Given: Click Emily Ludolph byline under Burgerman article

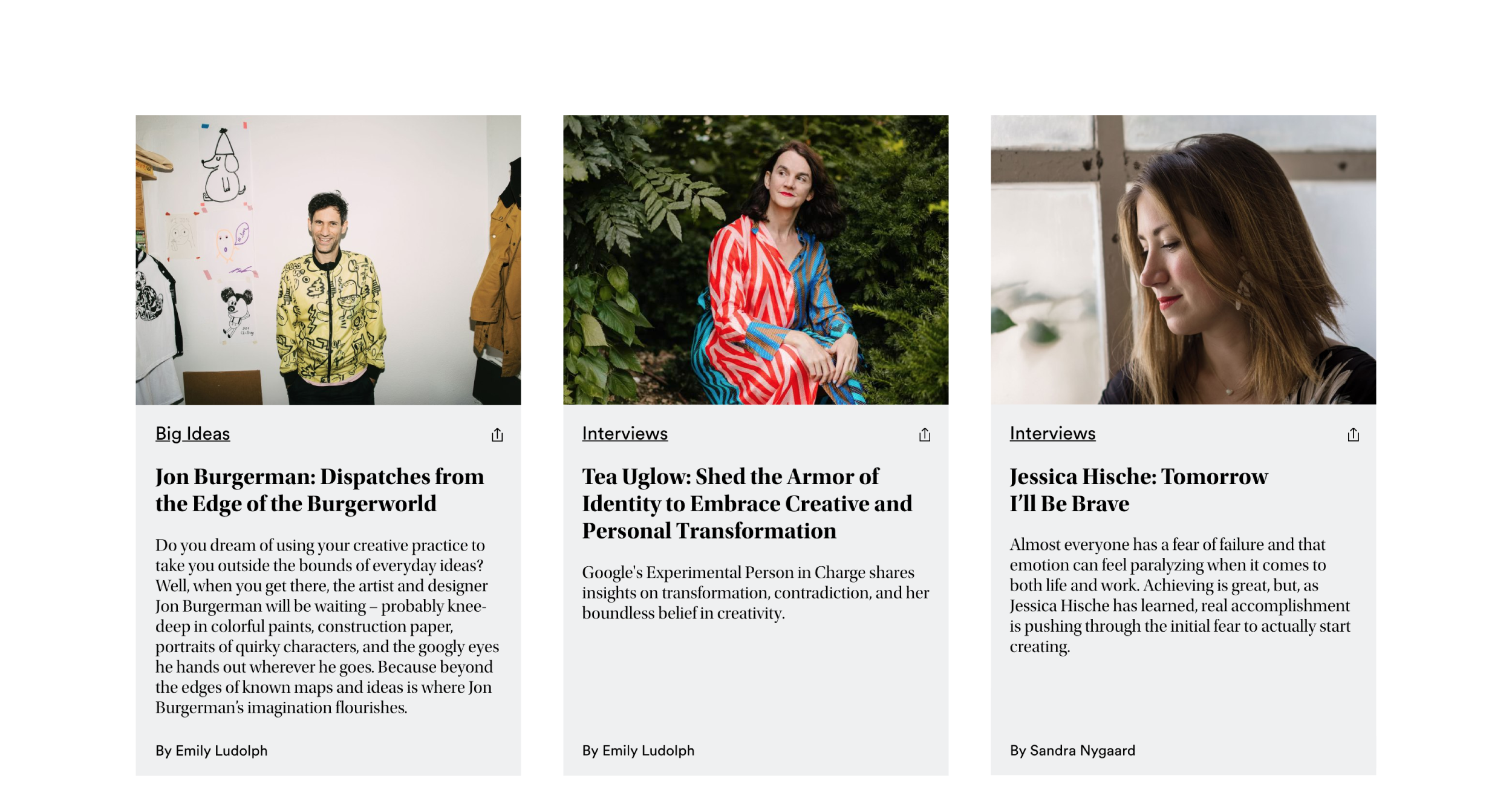Looking at the screenshot, I should coord(211,750).
